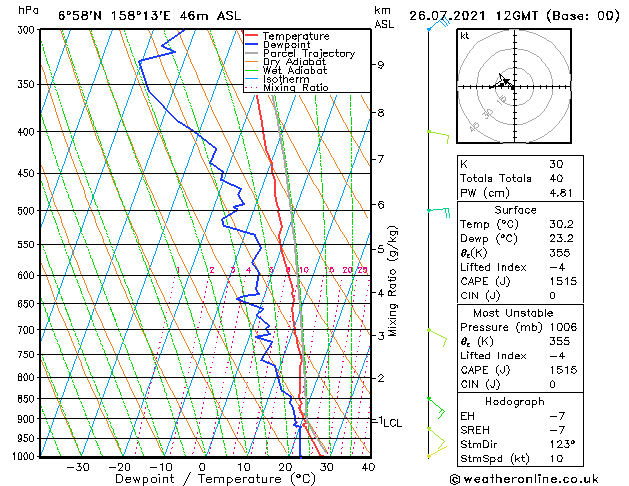Click the 600 hPa pressure level label
This screenshot has height=486, width=629.
tap(28, 275)
